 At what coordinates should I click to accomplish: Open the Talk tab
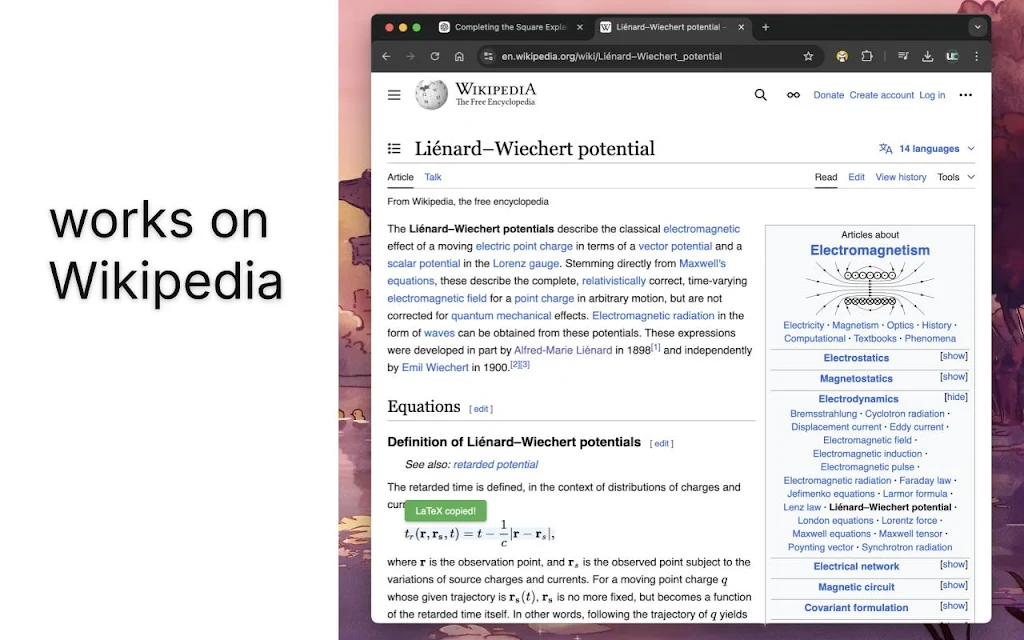(433, 177)
